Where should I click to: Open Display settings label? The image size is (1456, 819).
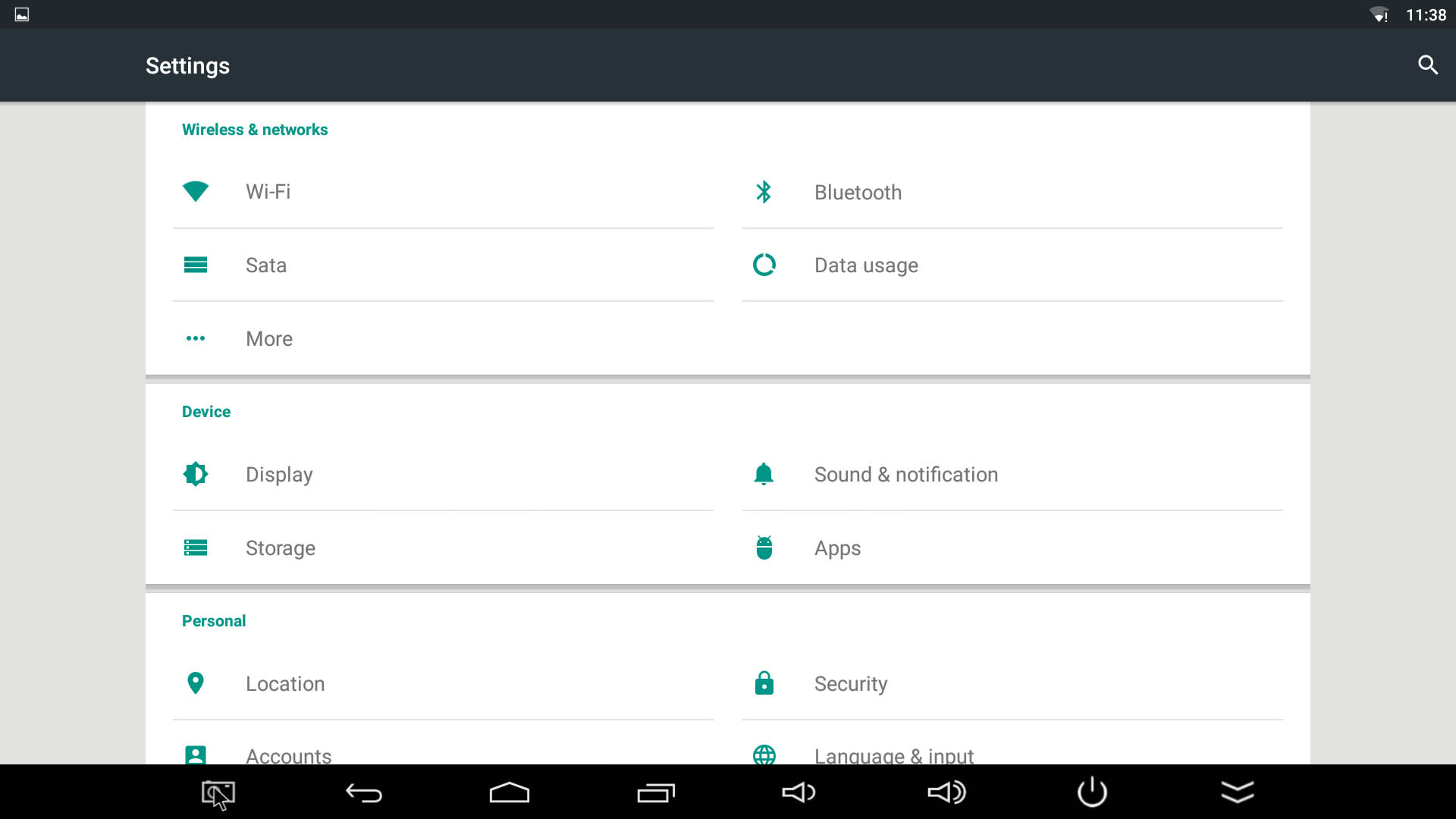pos(279,475)
